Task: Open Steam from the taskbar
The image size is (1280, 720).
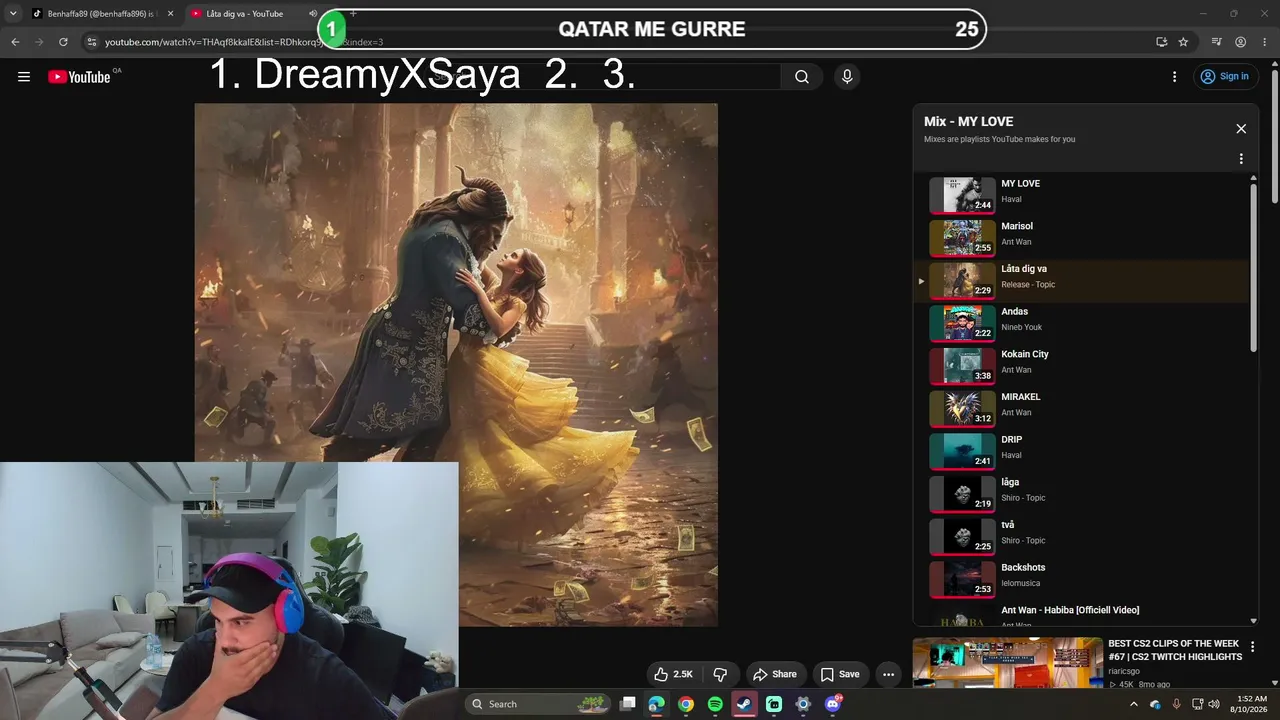Action: tap(744, 704)
